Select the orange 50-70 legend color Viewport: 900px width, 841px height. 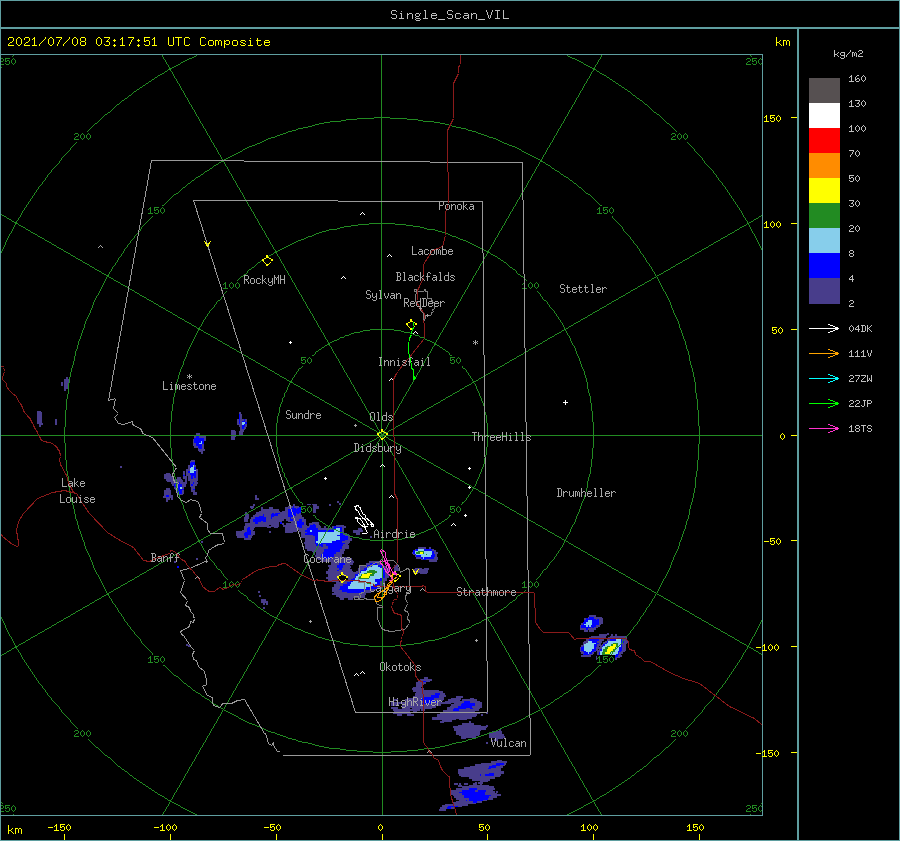click(x=824, y=166)
